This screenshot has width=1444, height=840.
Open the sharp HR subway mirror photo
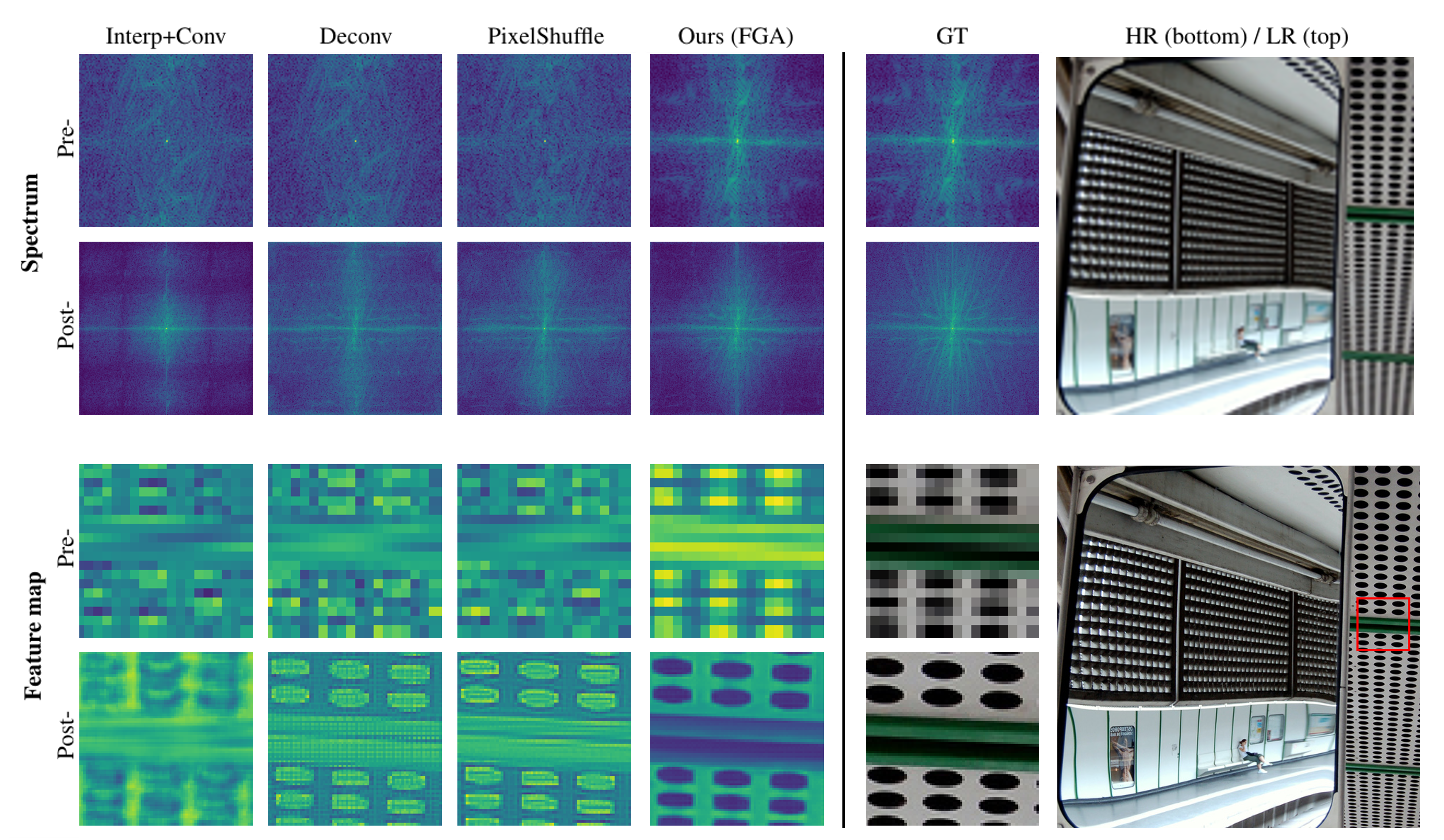(x=1238, y=647)
